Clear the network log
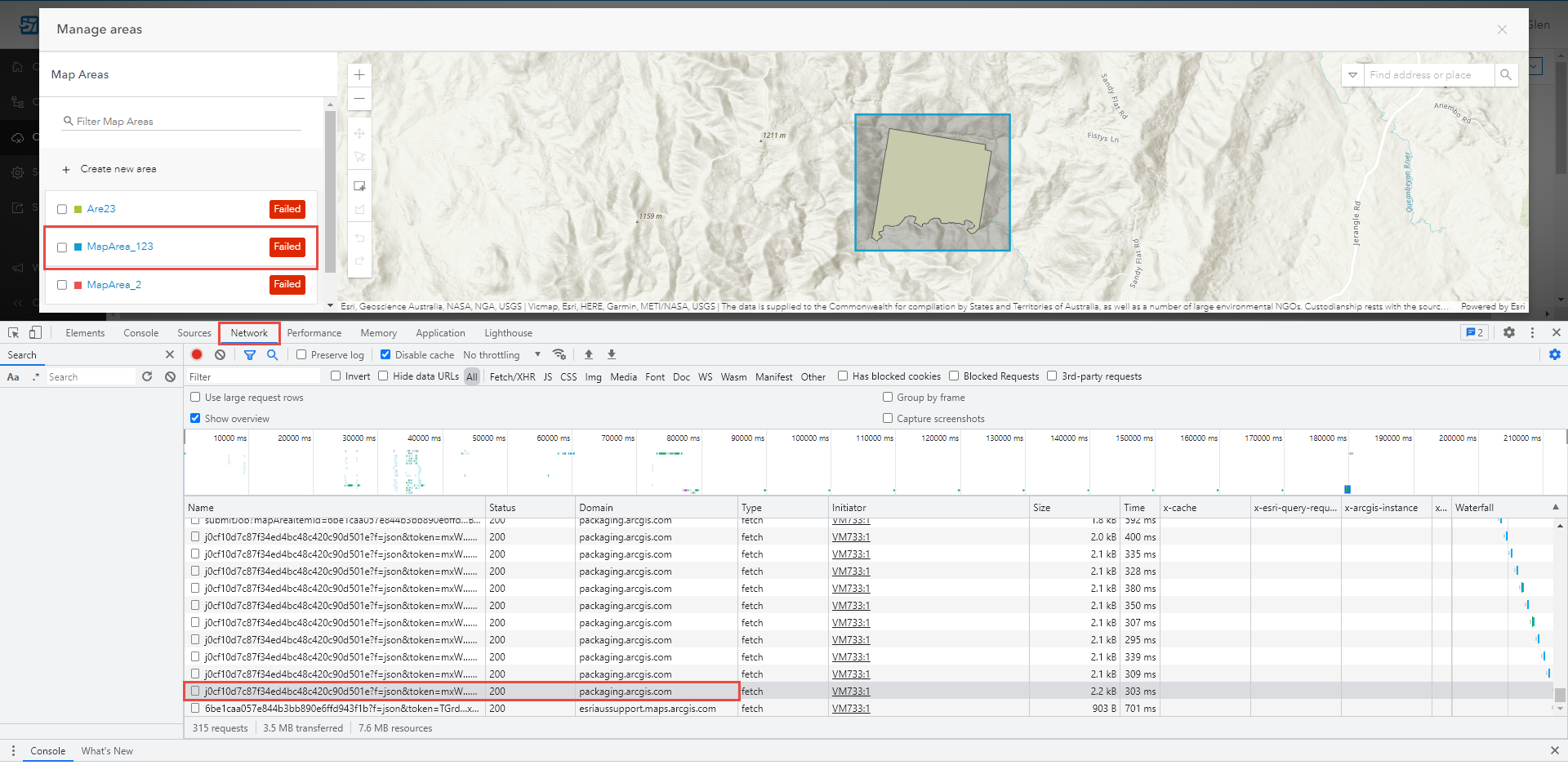The width and height of the screenshot is (1568, 765). pos(219,354)
